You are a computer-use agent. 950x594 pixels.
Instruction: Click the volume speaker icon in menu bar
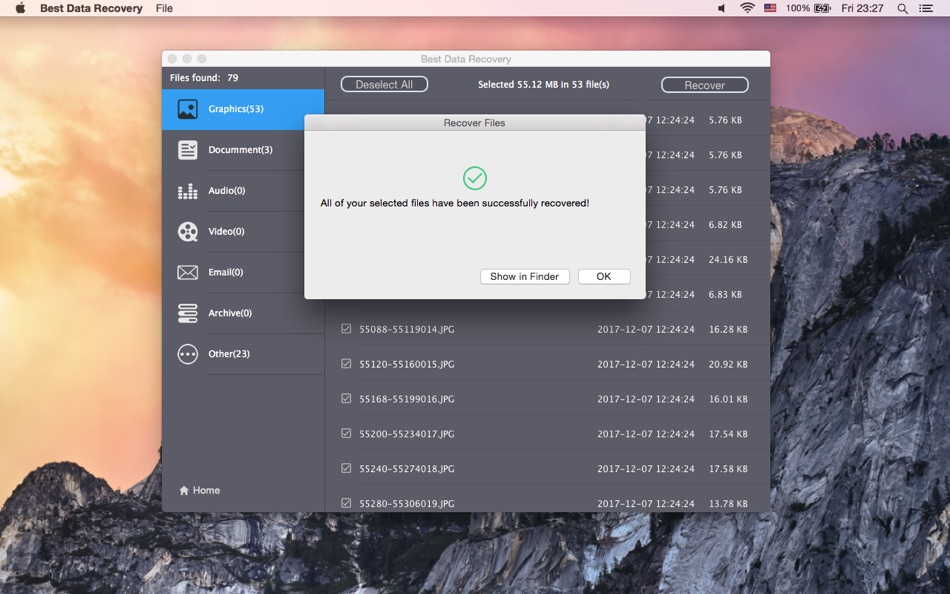pyautogui.click(x=721, y=8)
